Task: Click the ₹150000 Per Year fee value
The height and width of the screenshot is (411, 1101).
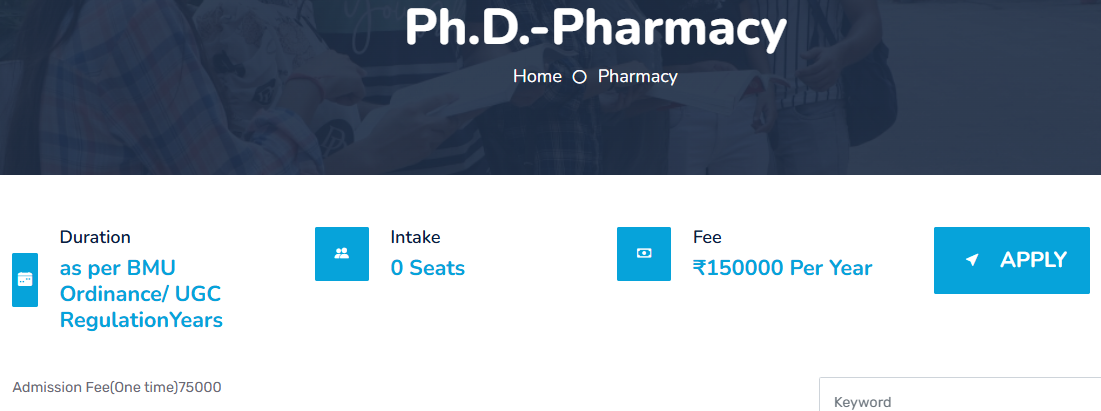Action: (782, 268)
